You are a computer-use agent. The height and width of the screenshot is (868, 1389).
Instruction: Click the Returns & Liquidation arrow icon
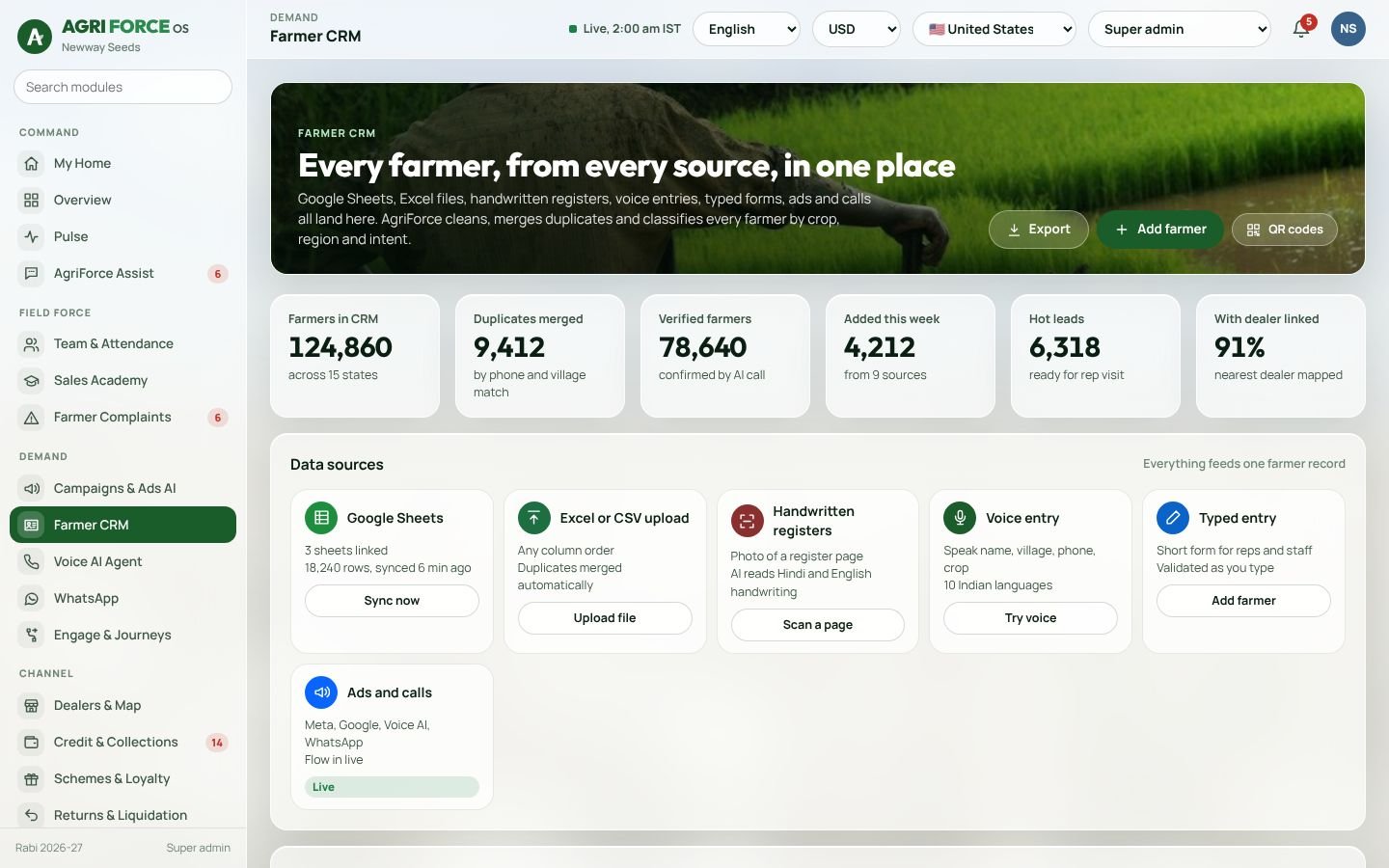click(x=32, y=815)
